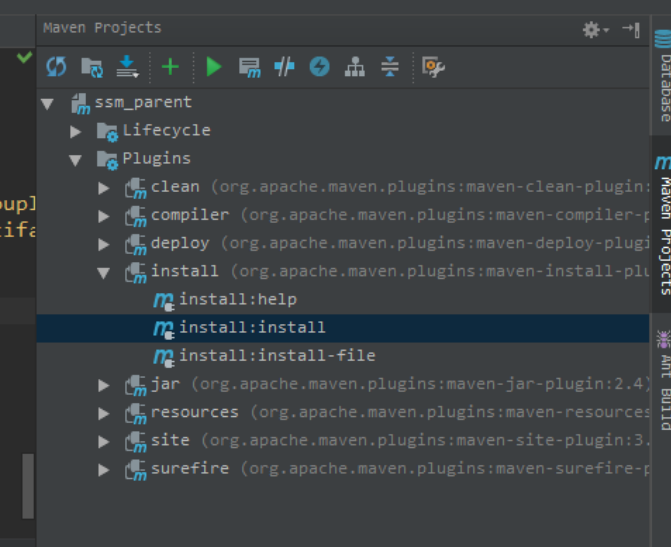Expand the deploy plugin node
This screenshot has width=671, height=547.
point(104,244)
